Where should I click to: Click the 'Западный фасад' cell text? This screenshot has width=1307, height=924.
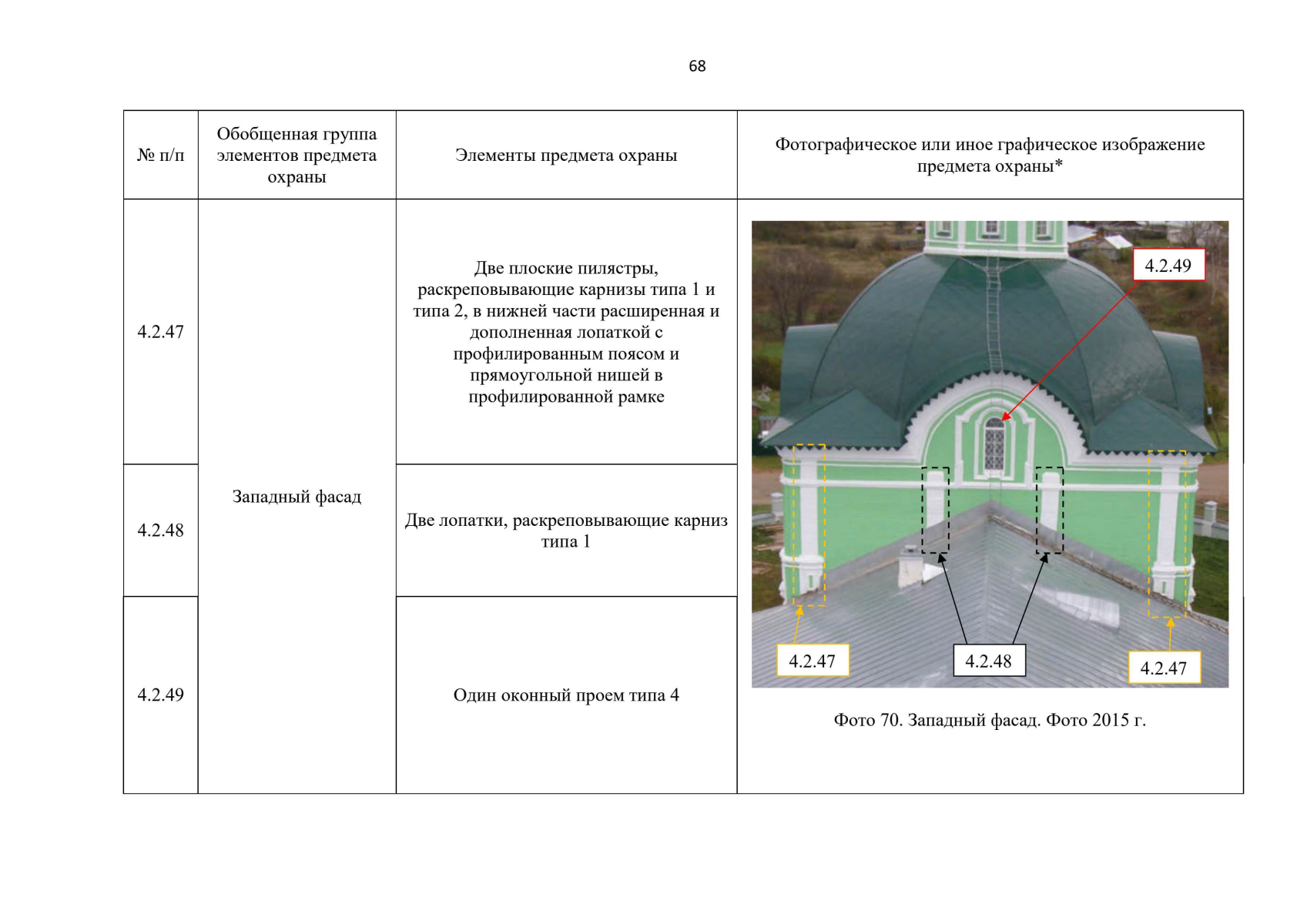pos(297,497)
